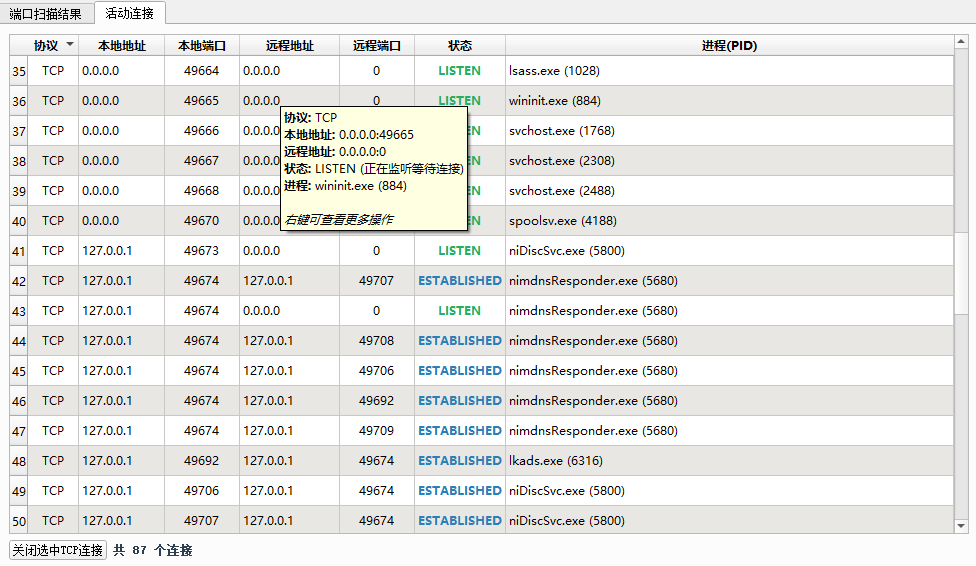
Task: Click local port 49673 cell
Action: click(x=202, y=251)
